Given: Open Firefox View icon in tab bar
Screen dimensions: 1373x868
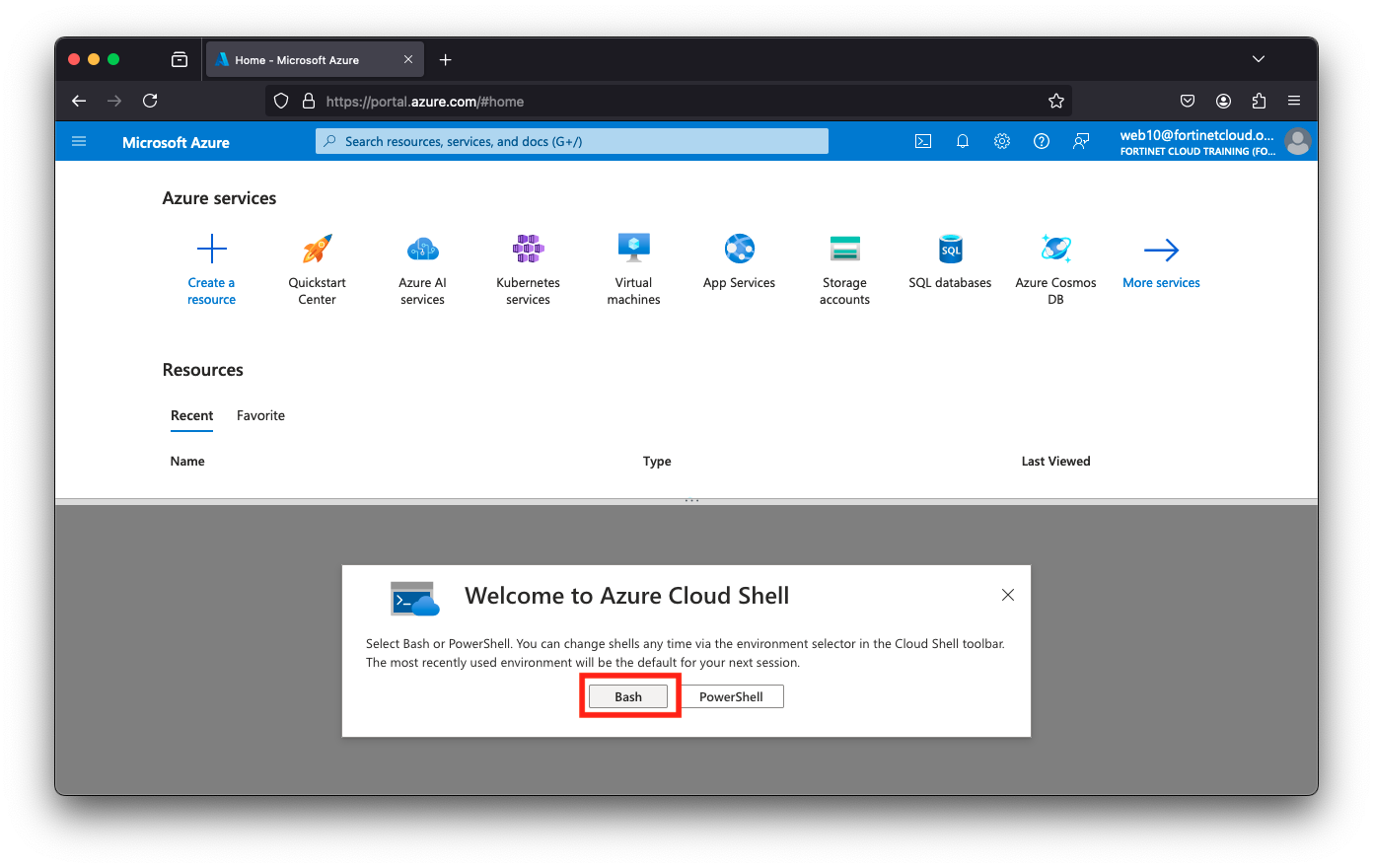Looking at the screenshot, I should (180, 59).
